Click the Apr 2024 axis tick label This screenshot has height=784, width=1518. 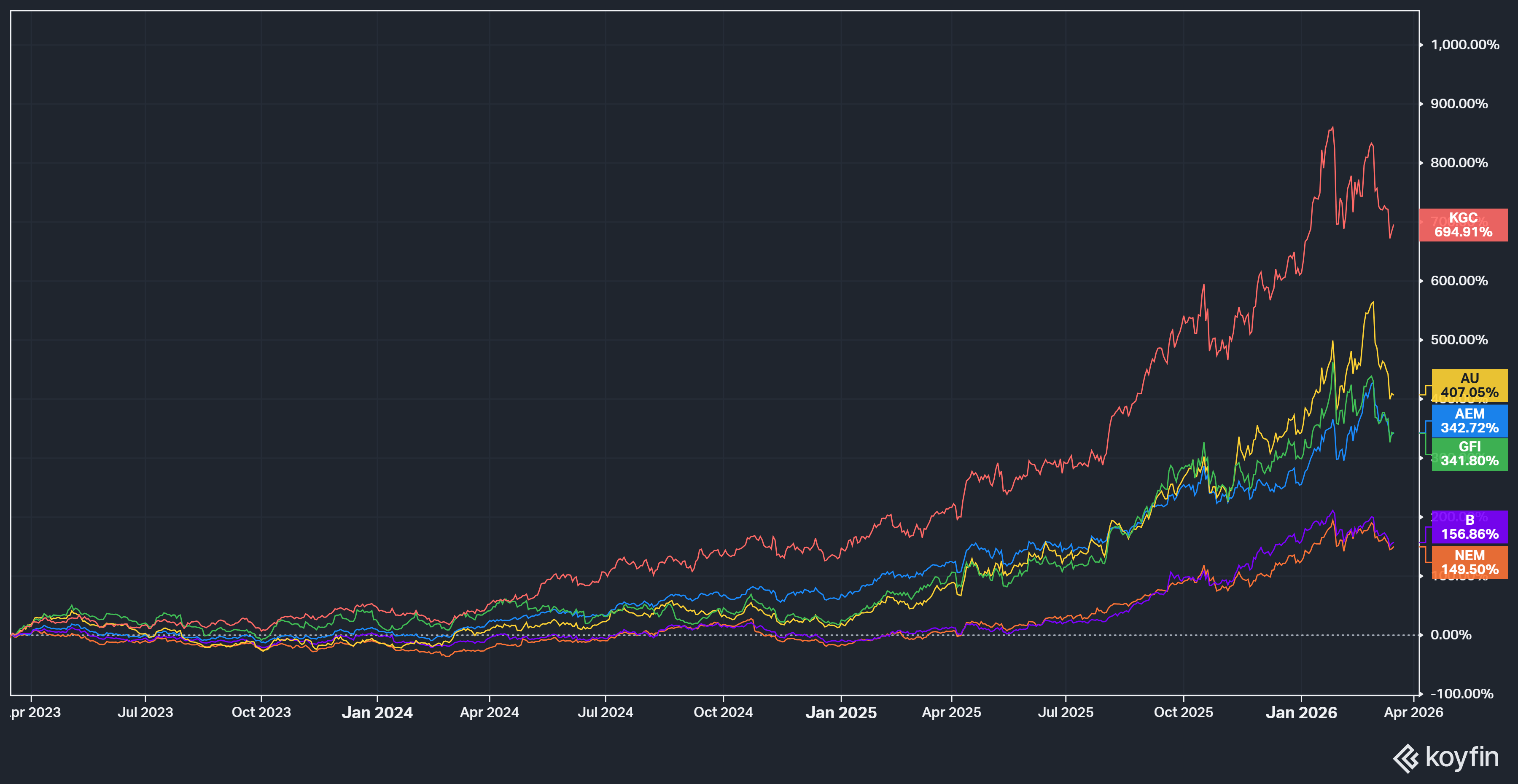(x=489, y=712)
